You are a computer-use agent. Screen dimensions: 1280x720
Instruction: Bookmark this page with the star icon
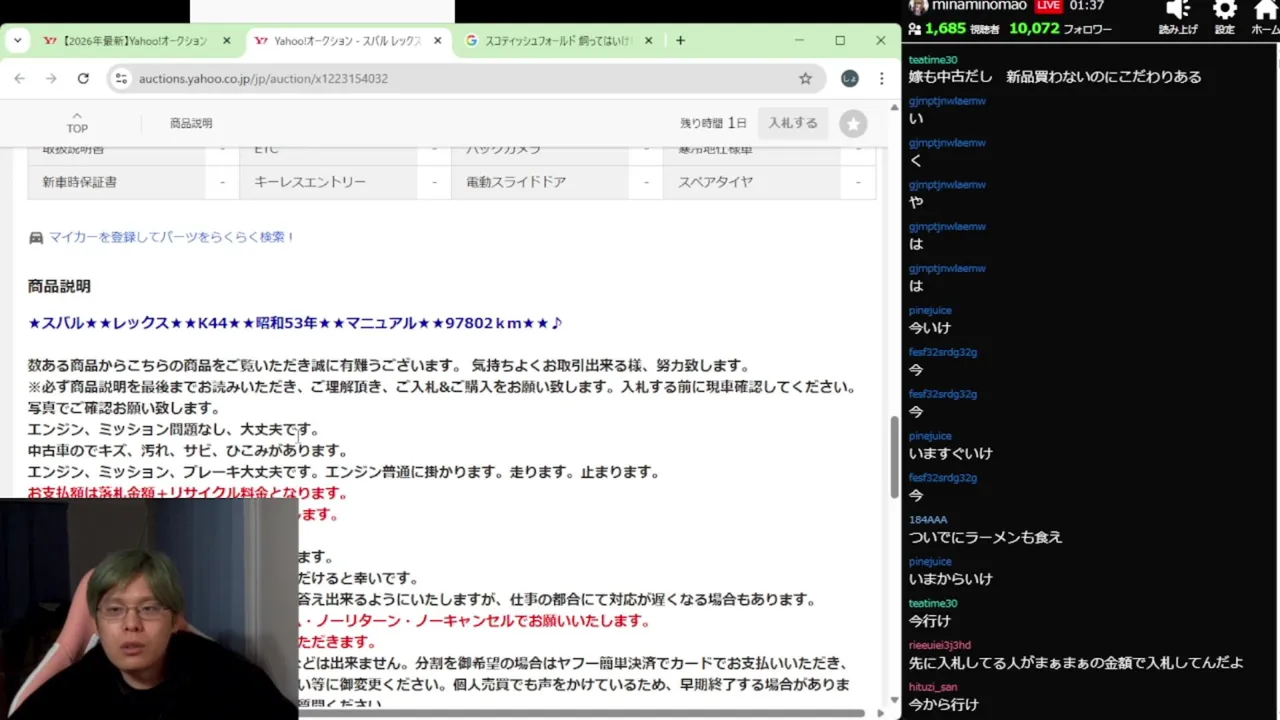[x=805, y=78]
